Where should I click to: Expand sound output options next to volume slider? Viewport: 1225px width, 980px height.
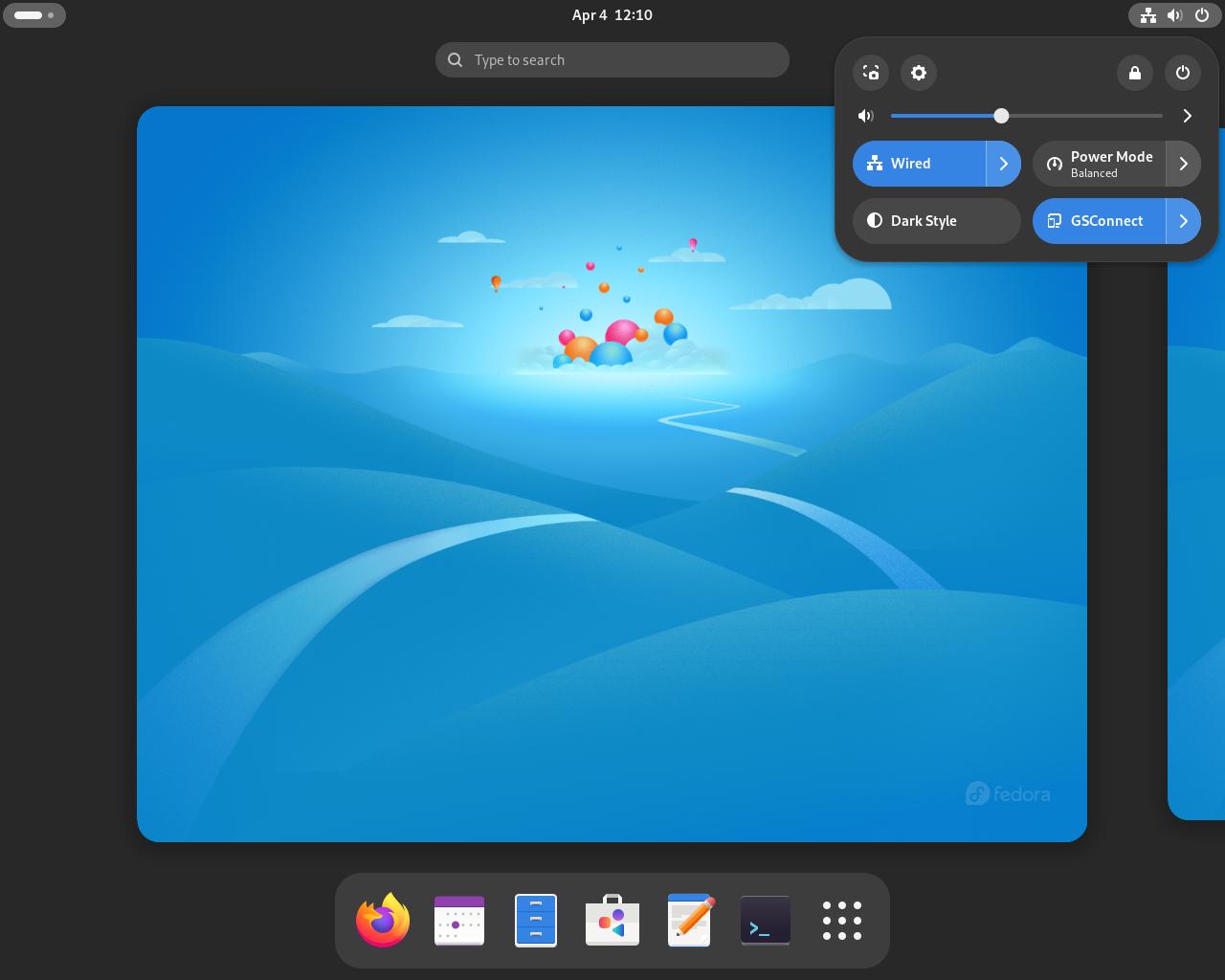[x=1188, y=116]
